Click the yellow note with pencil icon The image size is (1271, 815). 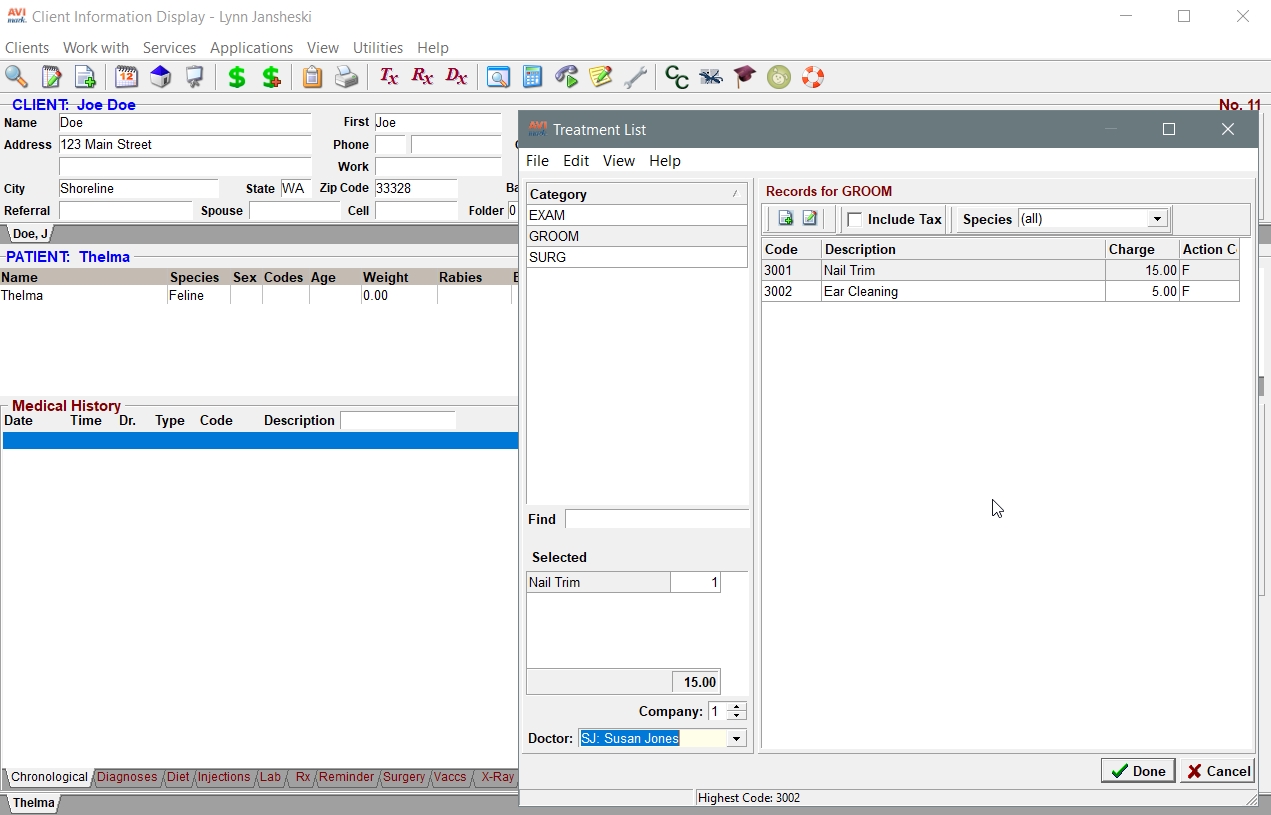click(601, 77)
